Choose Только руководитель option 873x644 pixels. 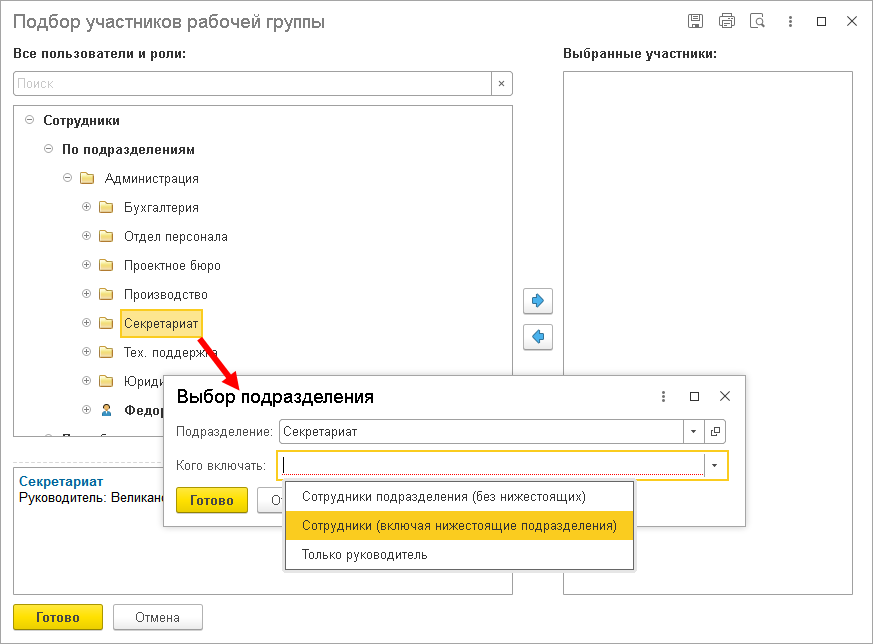365,554
